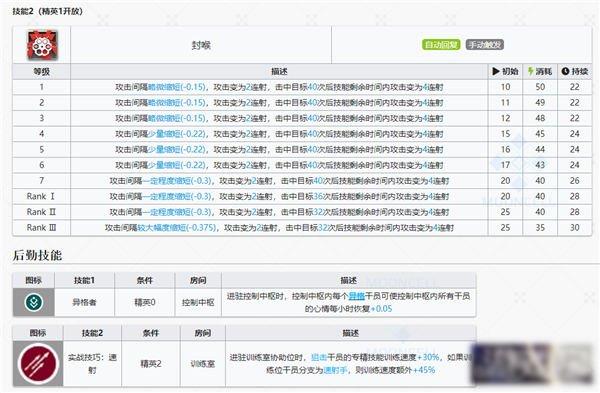This screenshot has width=600, height=393.
Task: Click the cost value 50 in level 1
Action: tap(540, 87)
